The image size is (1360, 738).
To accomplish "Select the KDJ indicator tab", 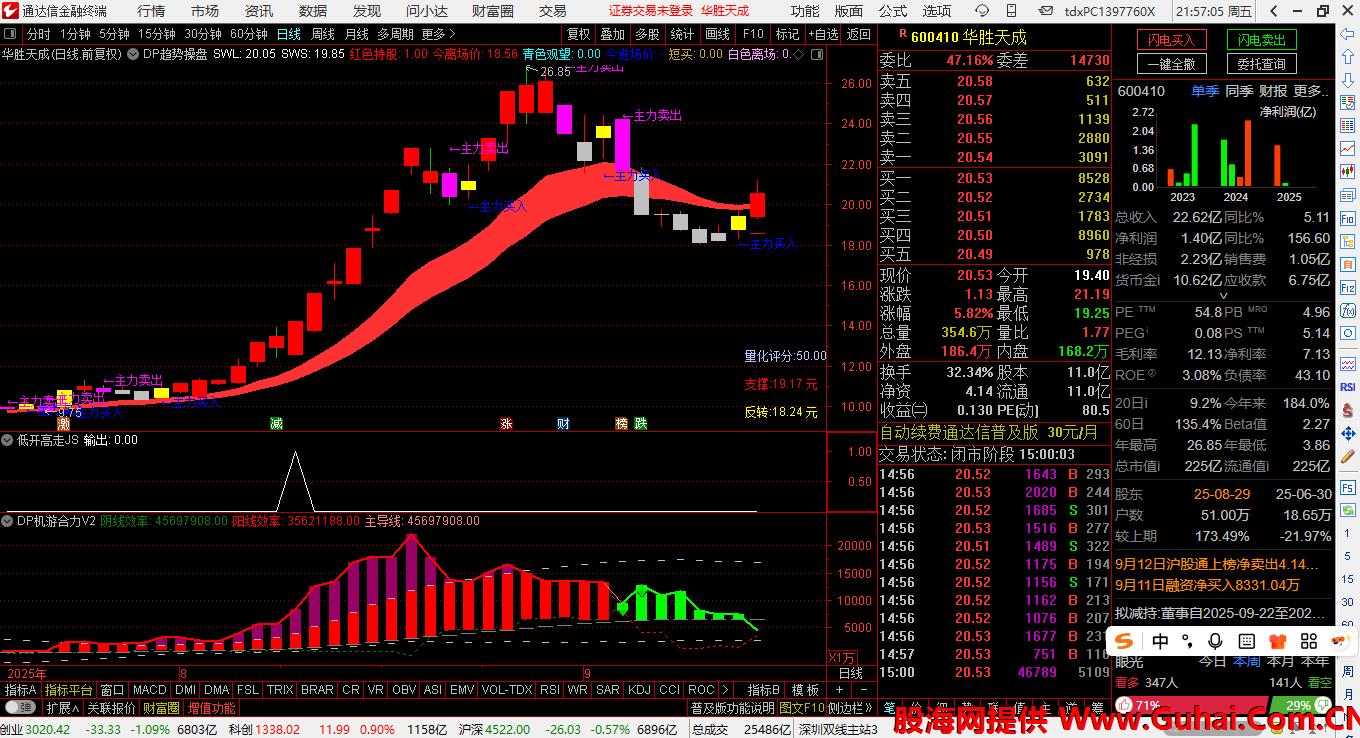I will point(639,690).
